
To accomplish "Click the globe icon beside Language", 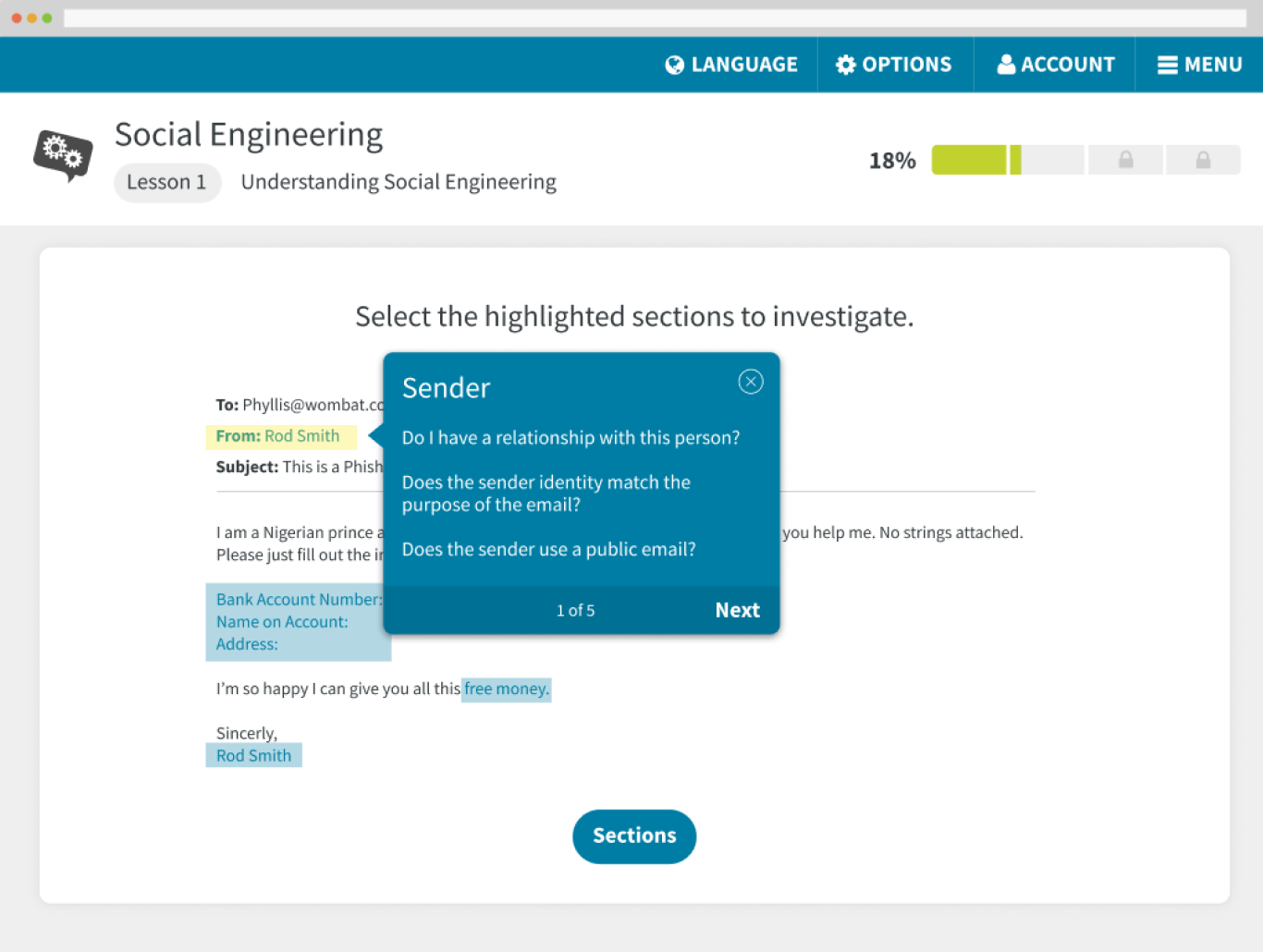I will (674, 65).
